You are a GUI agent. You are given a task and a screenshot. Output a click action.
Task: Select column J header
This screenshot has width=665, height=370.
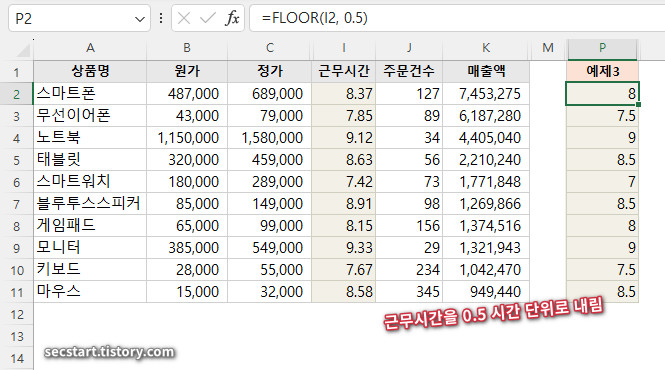(409, 48)
